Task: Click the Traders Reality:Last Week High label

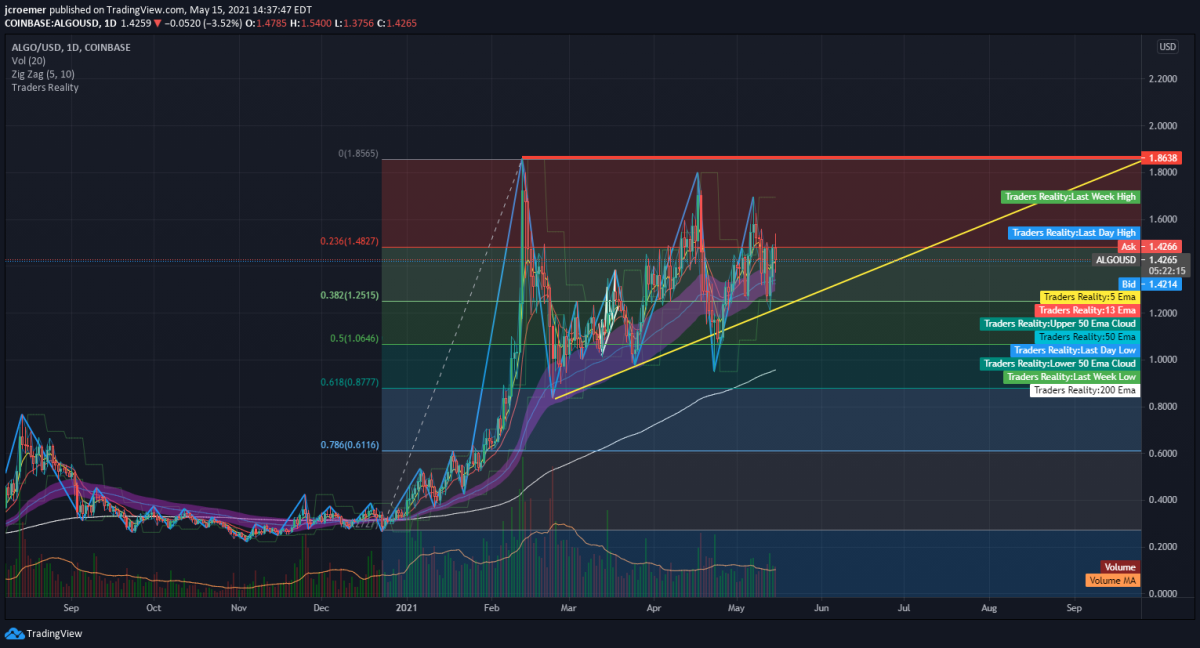Action: pos(1069,198)
